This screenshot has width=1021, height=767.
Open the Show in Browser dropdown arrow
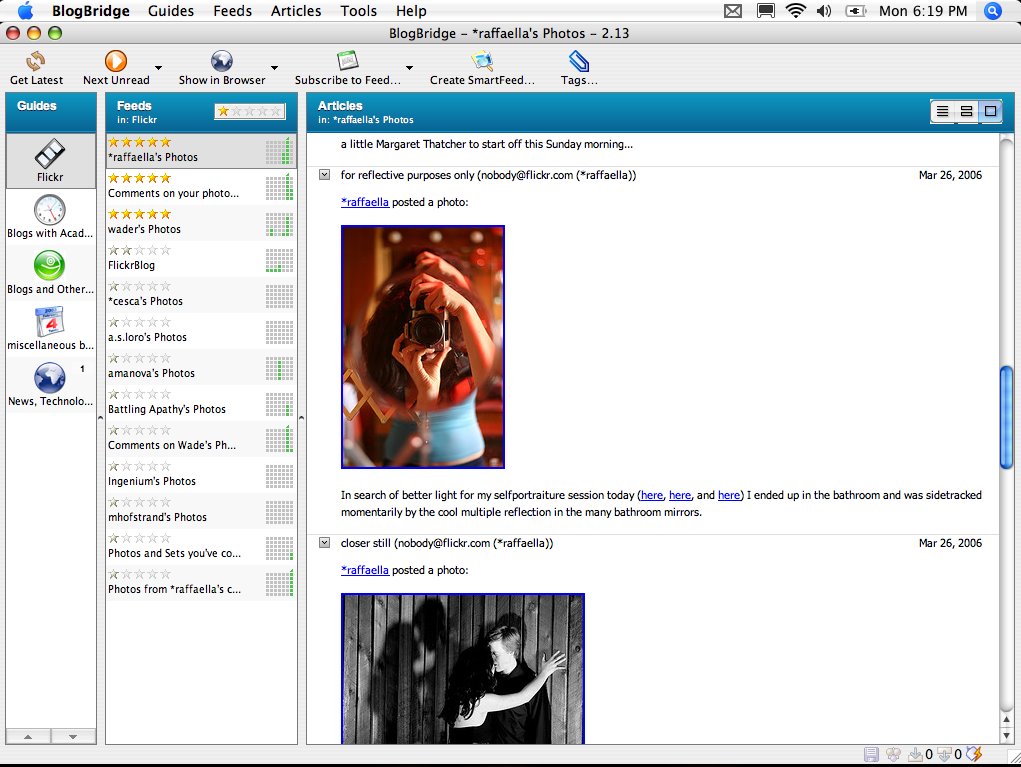pos(274,67)
